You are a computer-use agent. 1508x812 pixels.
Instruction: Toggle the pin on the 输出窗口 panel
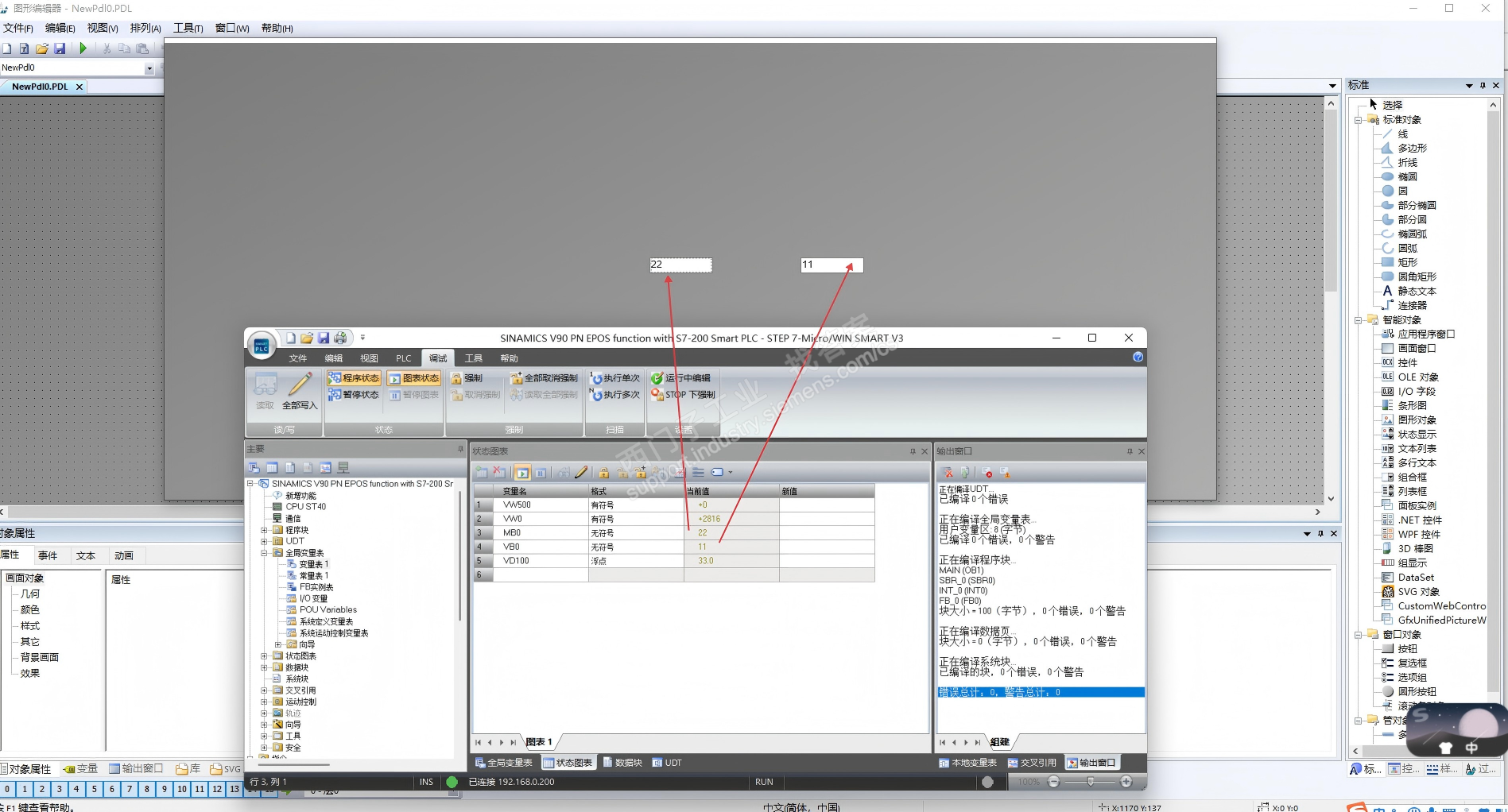(x=1130, y=451)
